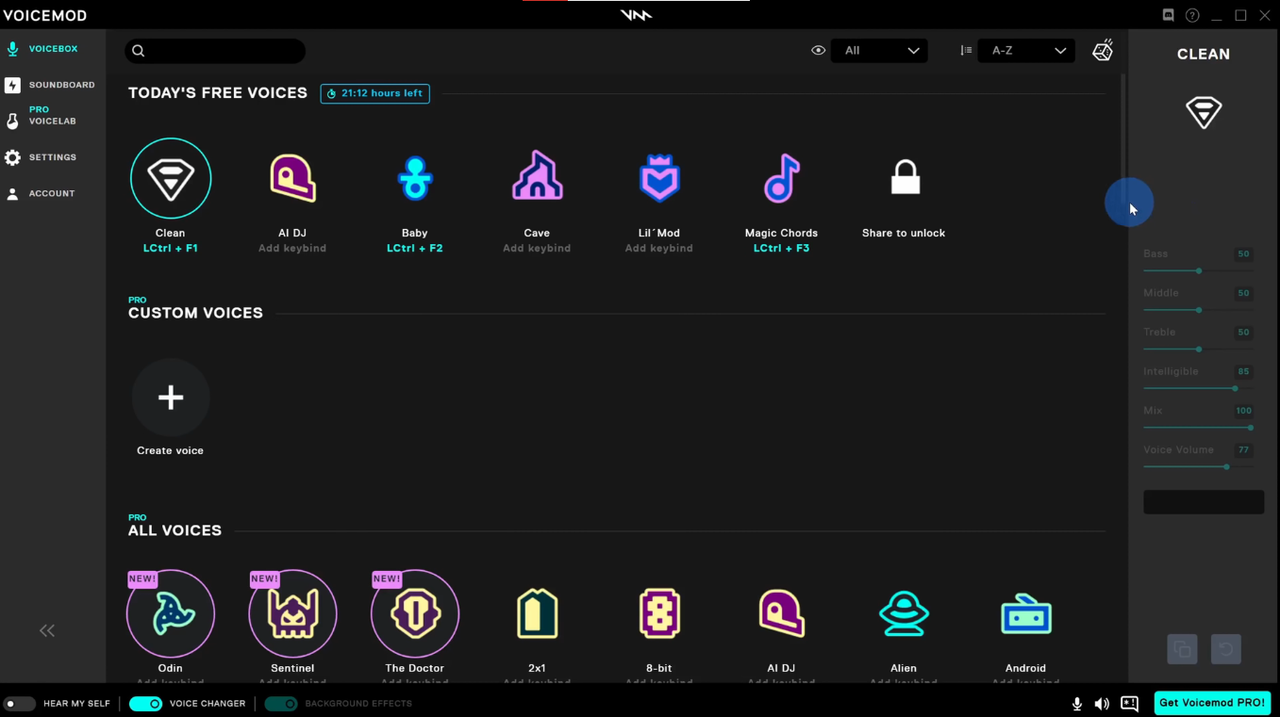
Task: Open the new Odin voice
Action: click(x=170, y=613)
